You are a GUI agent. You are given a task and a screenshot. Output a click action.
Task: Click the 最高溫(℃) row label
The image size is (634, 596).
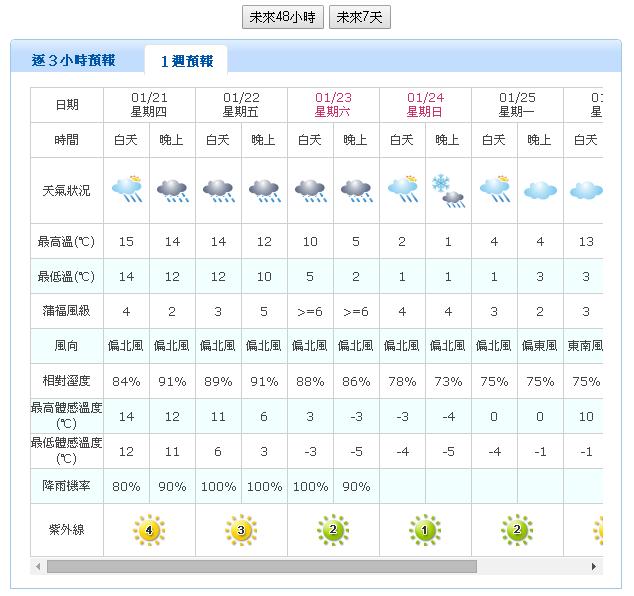pos(66,242)
